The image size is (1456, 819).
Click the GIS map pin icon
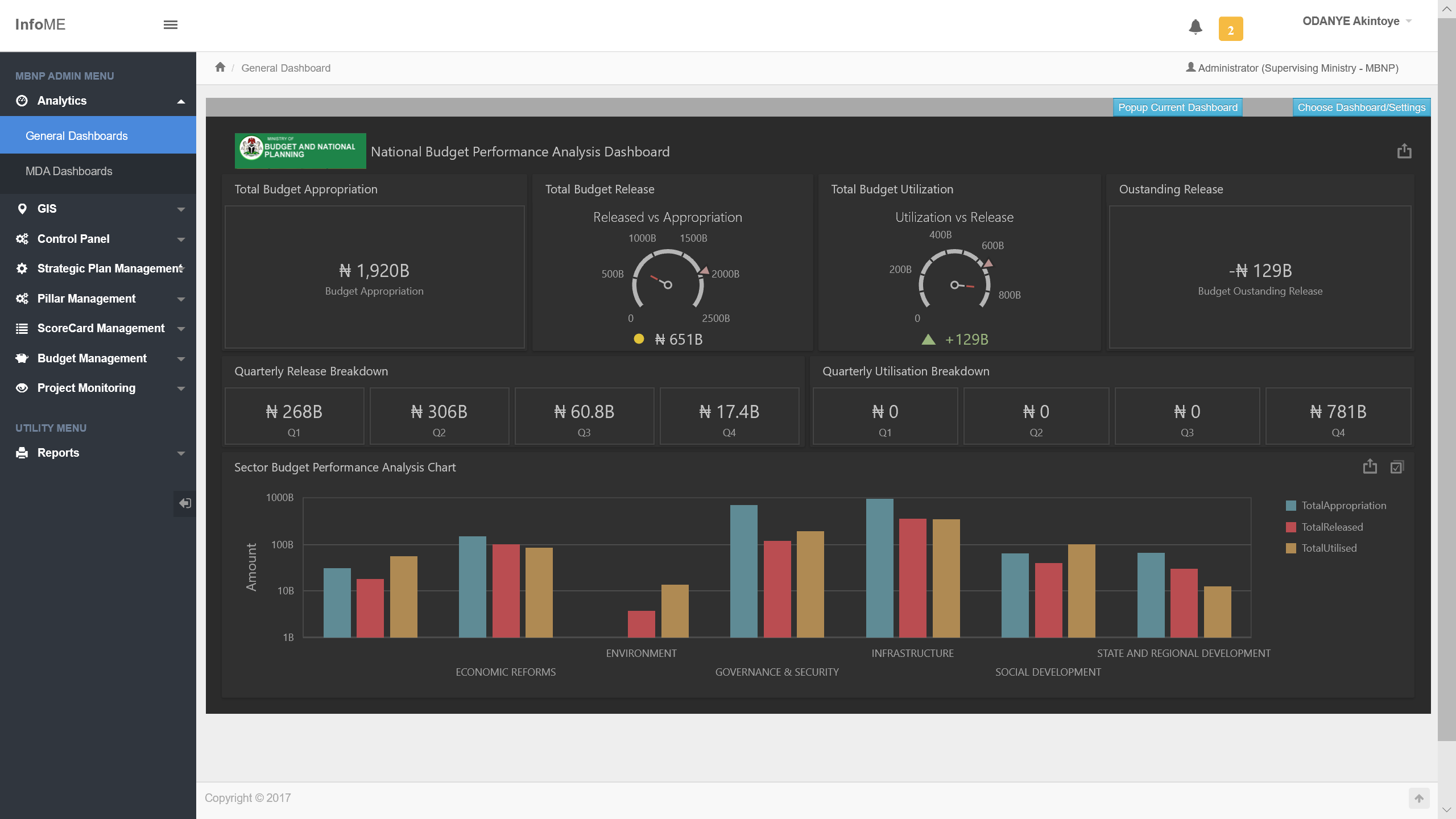point(22,209)
